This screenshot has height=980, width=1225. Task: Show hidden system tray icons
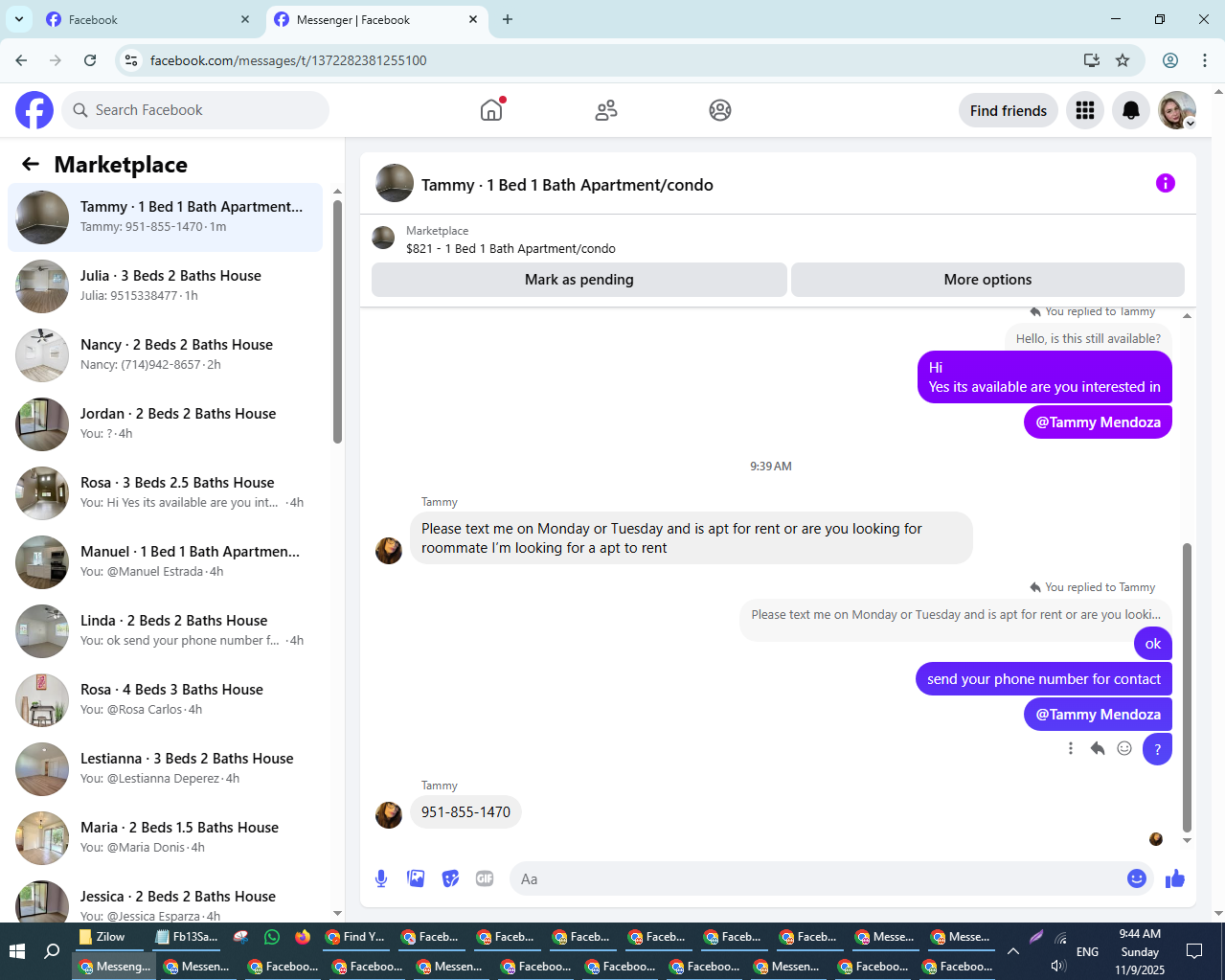[1012, 951]
